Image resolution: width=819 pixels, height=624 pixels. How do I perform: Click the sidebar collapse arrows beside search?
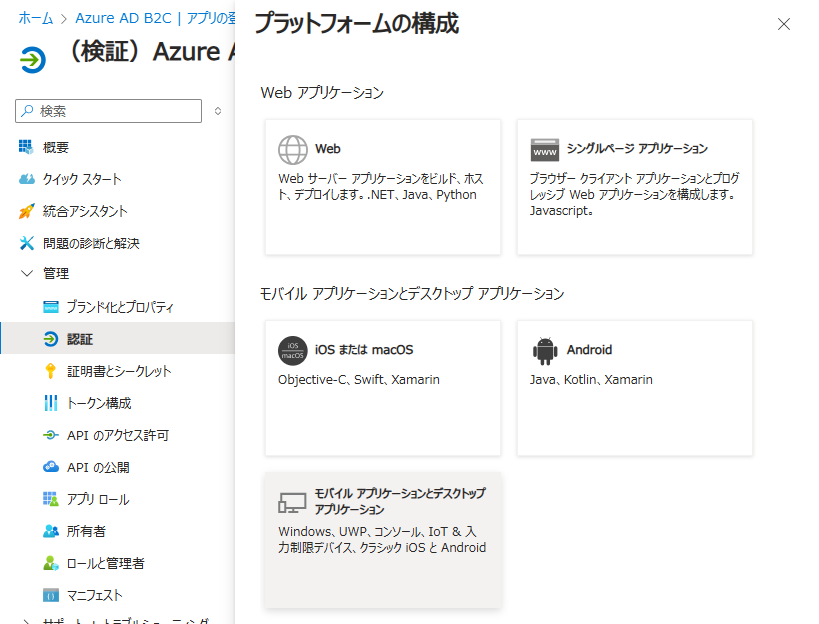click(218, 111)
